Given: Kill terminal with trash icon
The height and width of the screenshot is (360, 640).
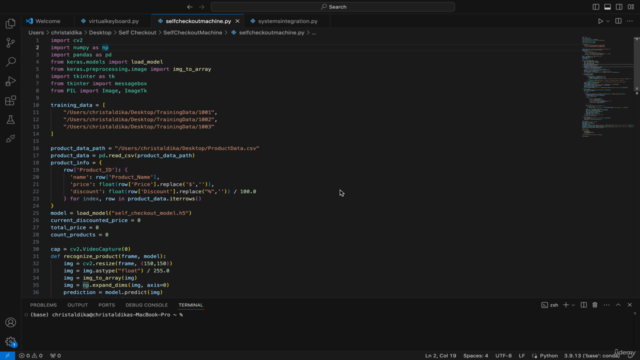Looking at the screenshot, I should pyautogui.click(x=595, y=305).
